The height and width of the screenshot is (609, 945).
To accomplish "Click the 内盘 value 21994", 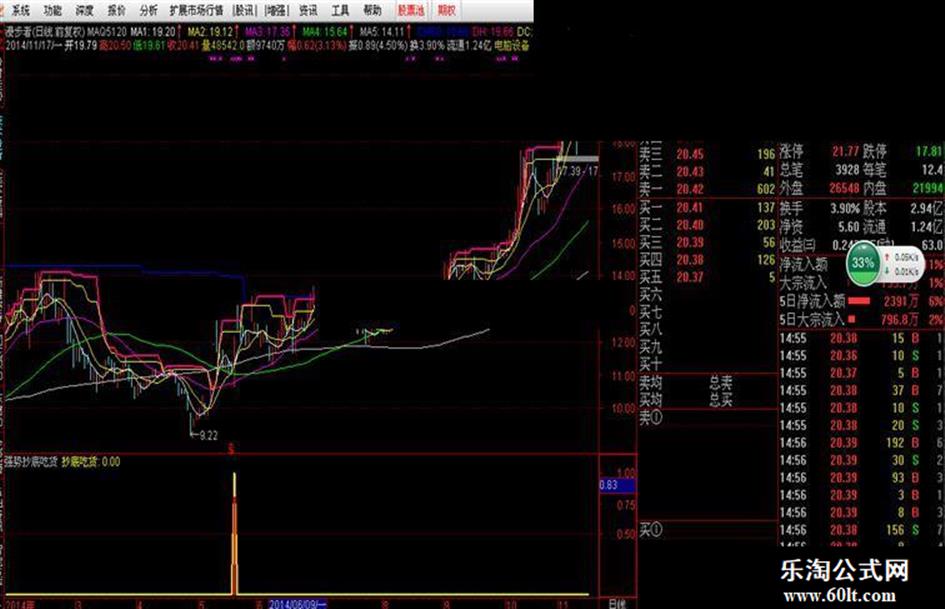I will point(928,189).
